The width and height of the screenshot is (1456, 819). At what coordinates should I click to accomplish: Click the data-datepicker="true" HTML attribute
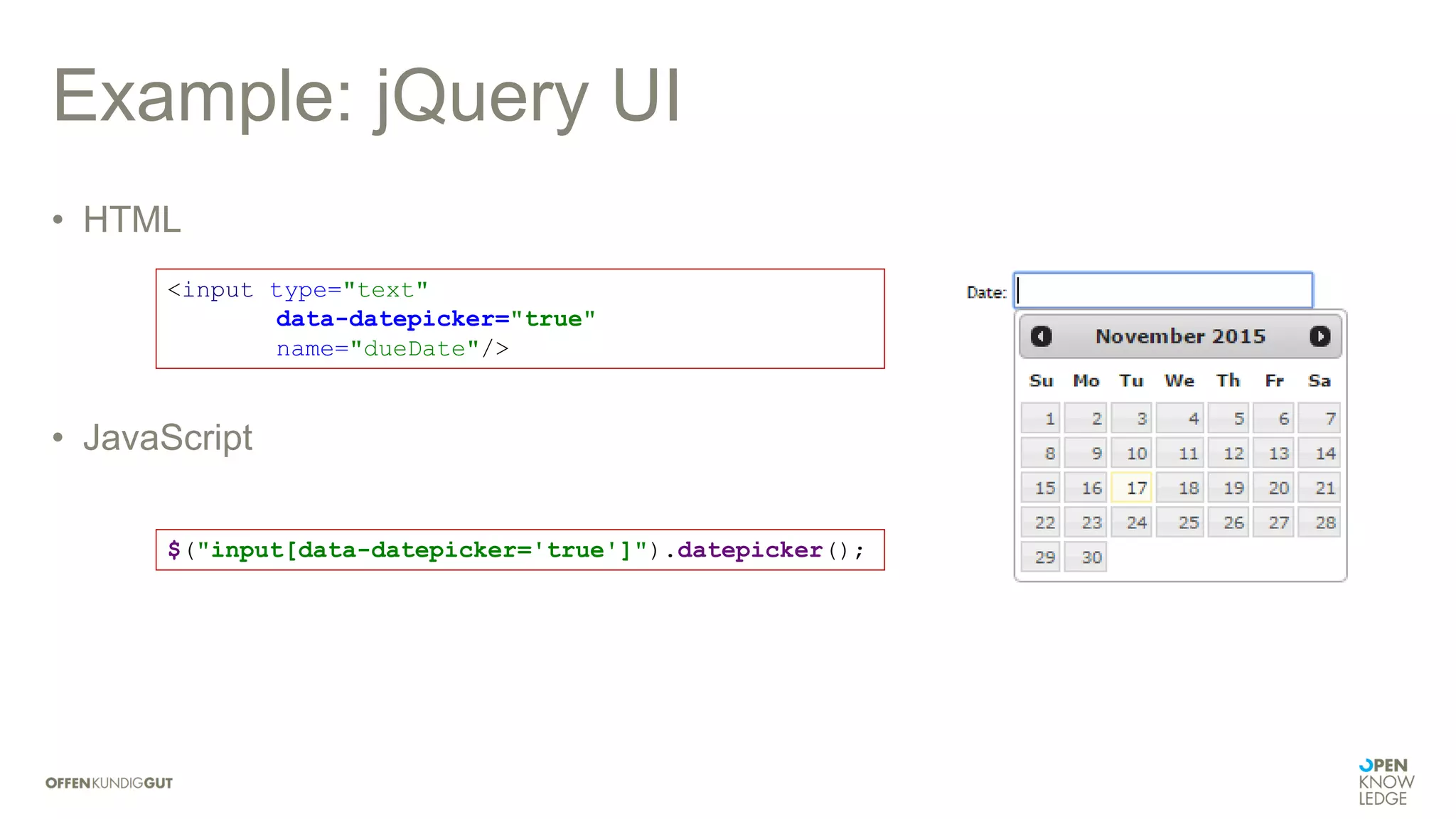click(435, 318)
